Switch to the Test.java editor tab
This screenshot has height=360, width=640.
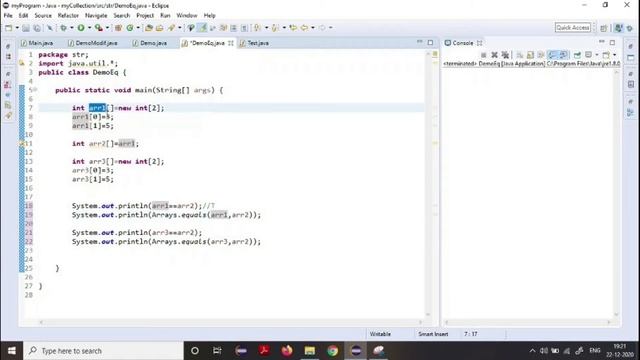coord(254,43)
